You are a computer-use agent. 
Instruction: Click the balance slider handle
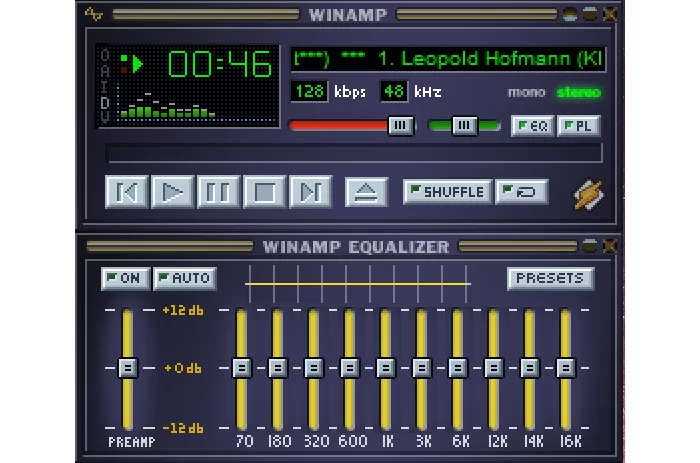(464, 125)
